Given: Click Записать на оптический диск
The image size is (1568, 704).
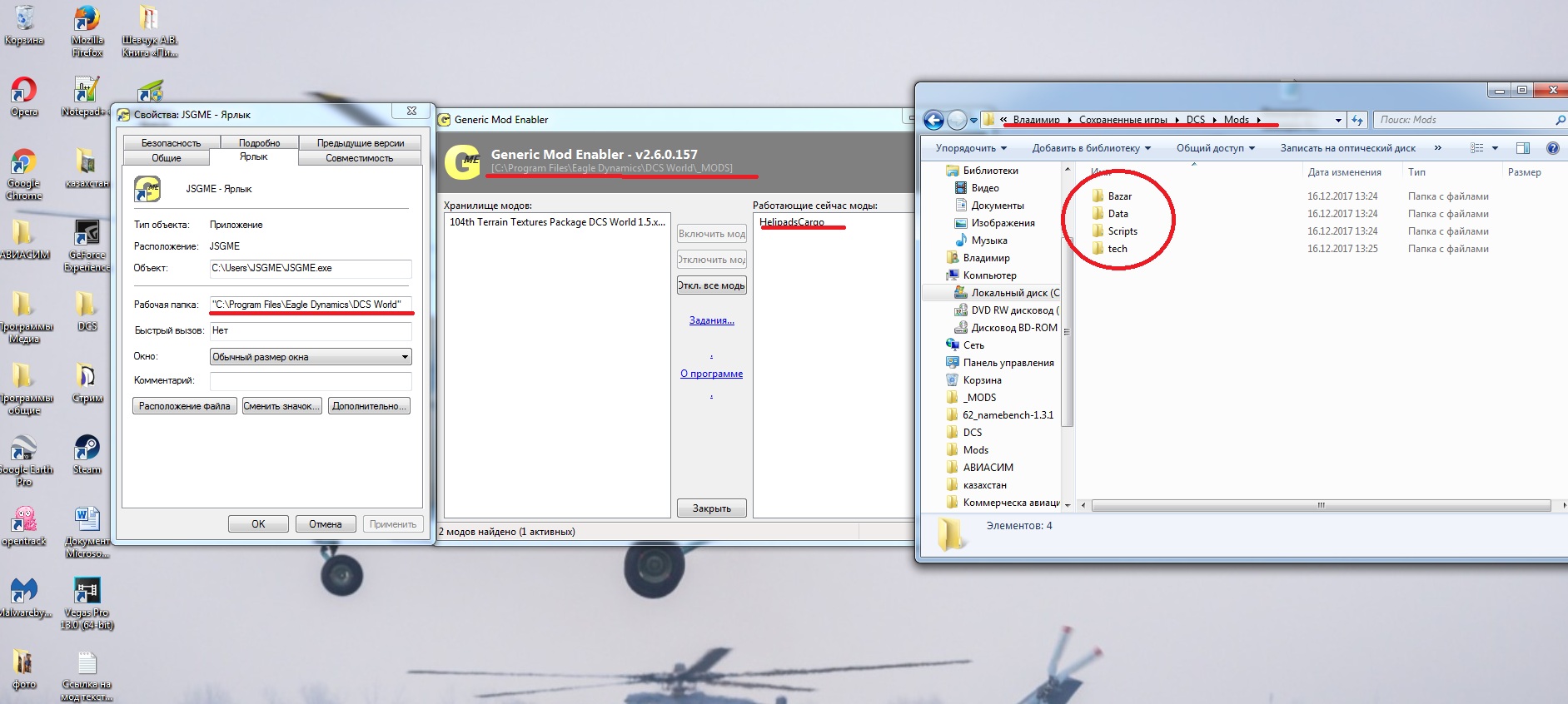Looking at the screenshot, I should [1348, 148].
